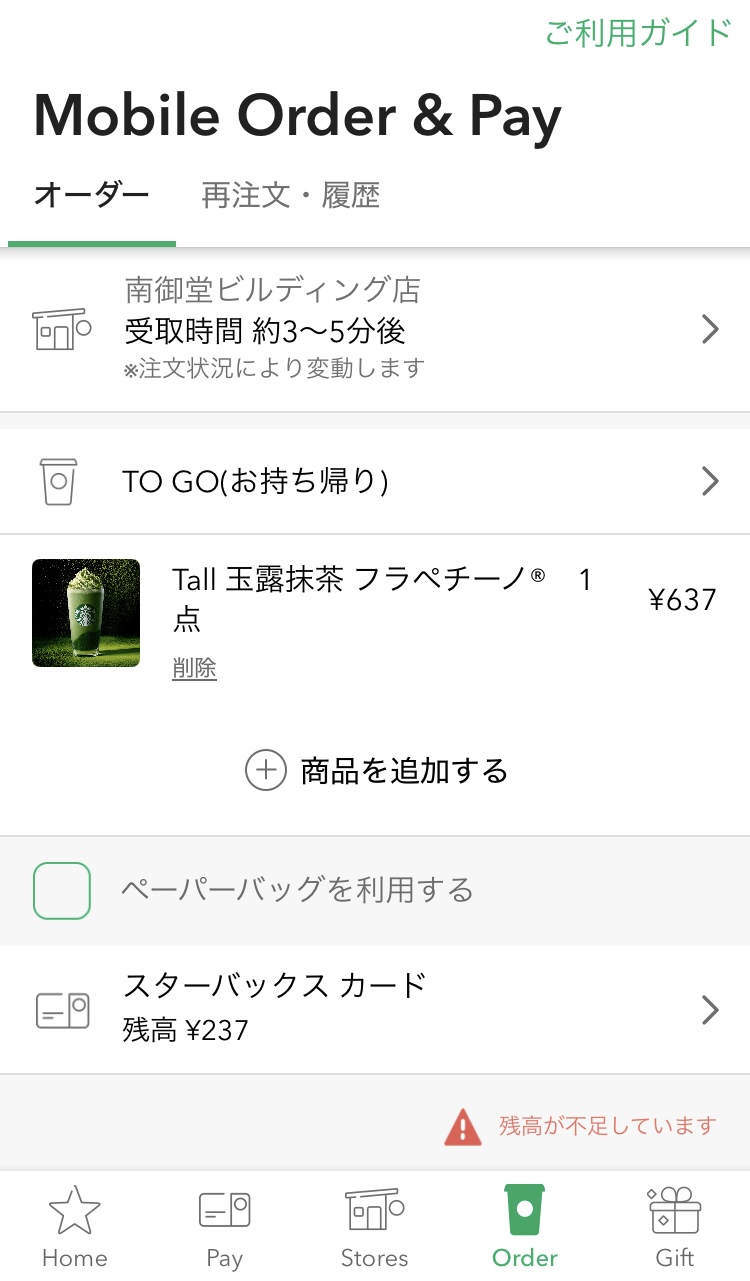Open Starbucks Card payment chevron
750x1281 pixels.
coord(710,1010)
